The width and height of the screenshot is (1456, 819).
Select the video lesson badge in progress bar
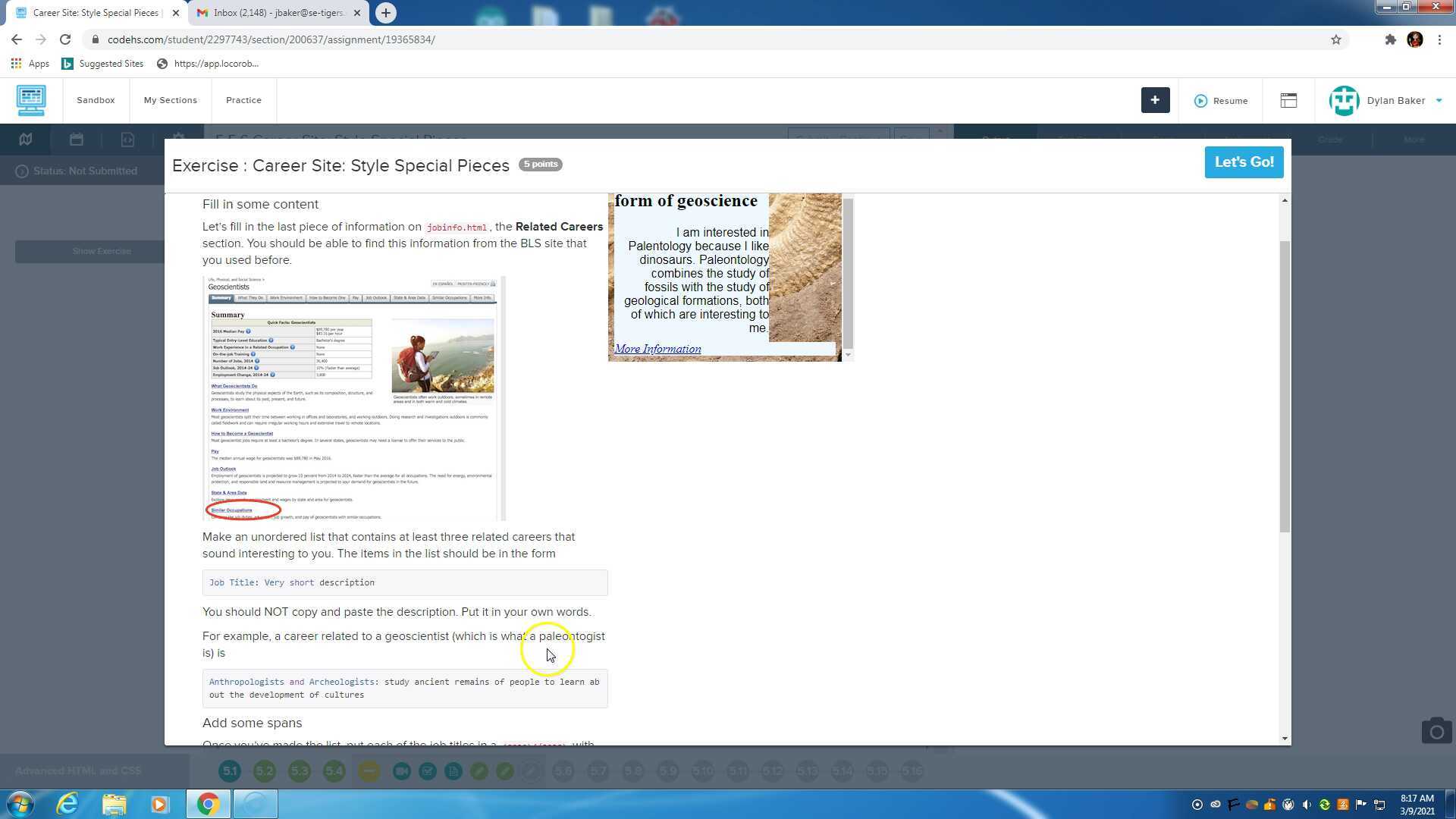[x=403, y=770]
